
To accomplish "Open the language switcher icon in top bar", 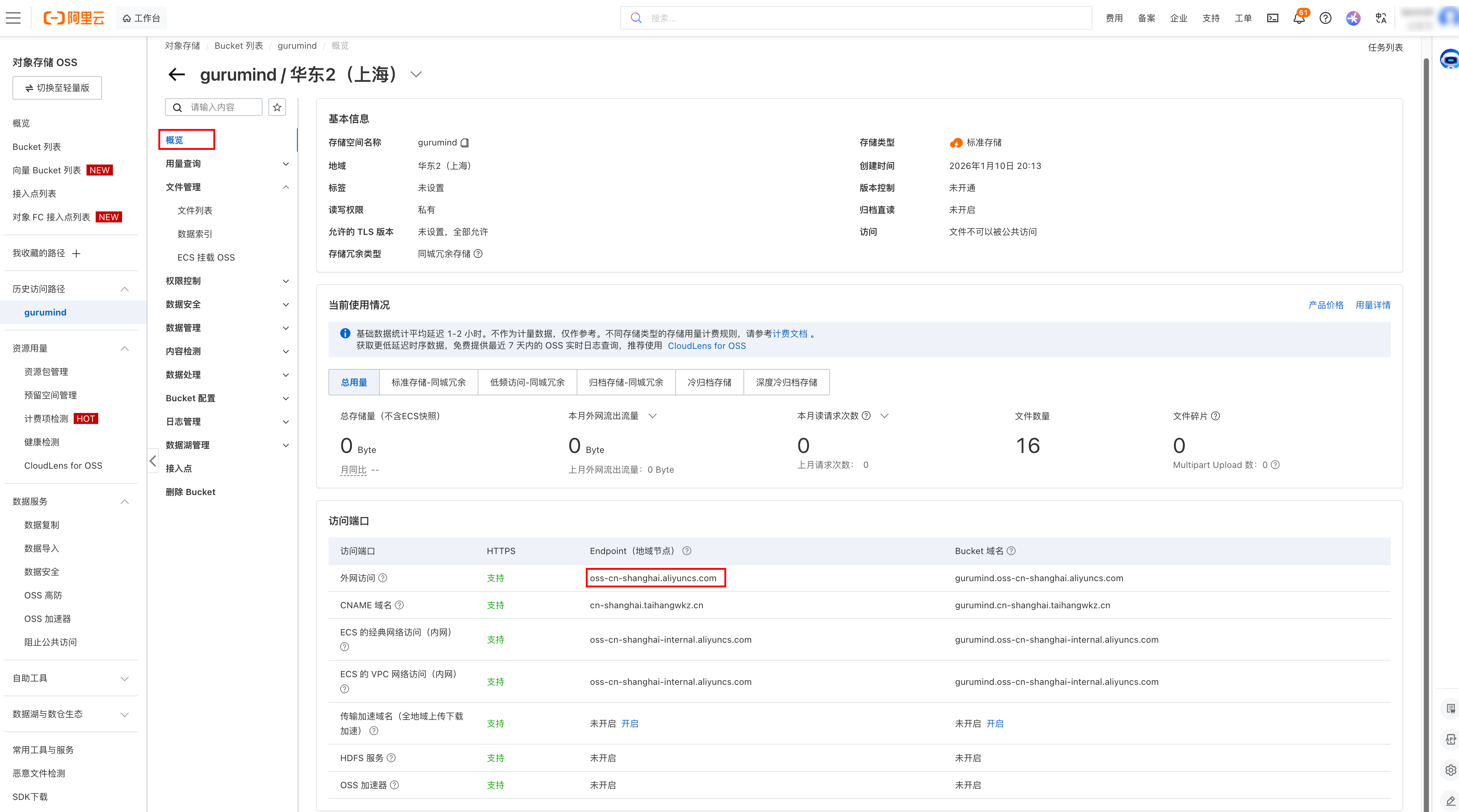I will (1381, 18).
